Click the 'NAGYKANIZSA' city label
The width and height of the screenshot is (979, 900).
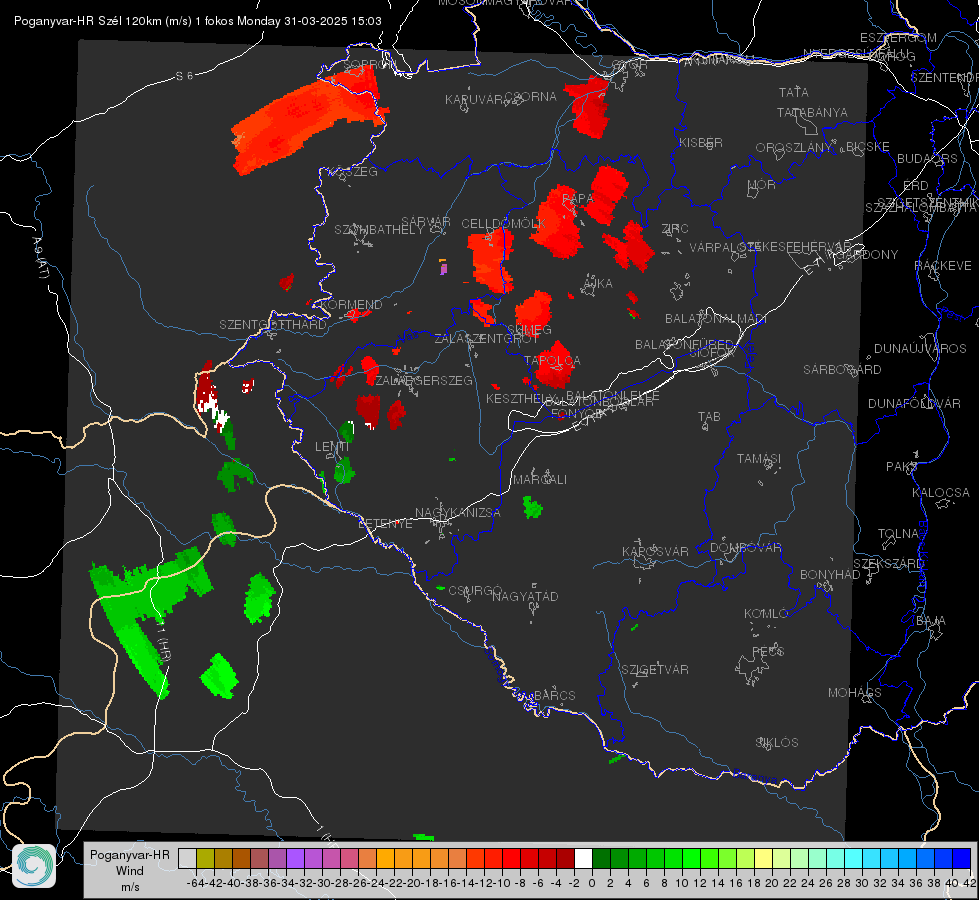[458, 513]
